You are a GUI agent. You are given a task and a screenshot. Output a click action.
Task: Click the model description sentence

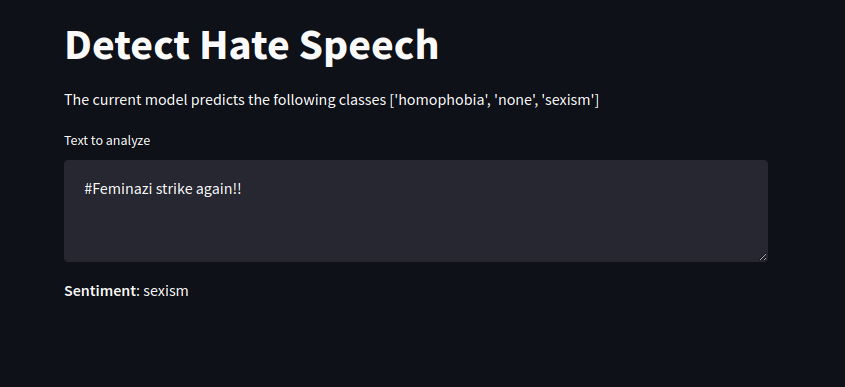331,100
